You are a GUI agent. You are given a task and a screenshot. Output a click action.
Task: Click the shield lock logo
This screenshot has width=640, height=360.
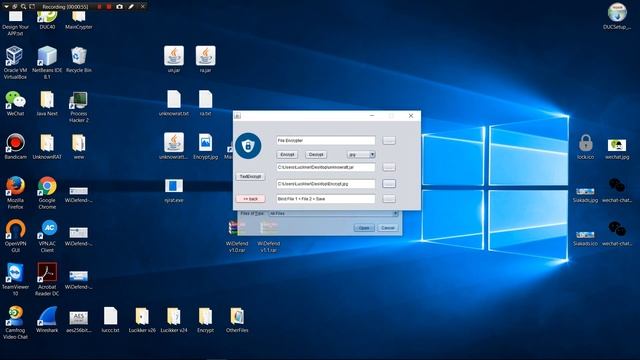tap(248, 146)
